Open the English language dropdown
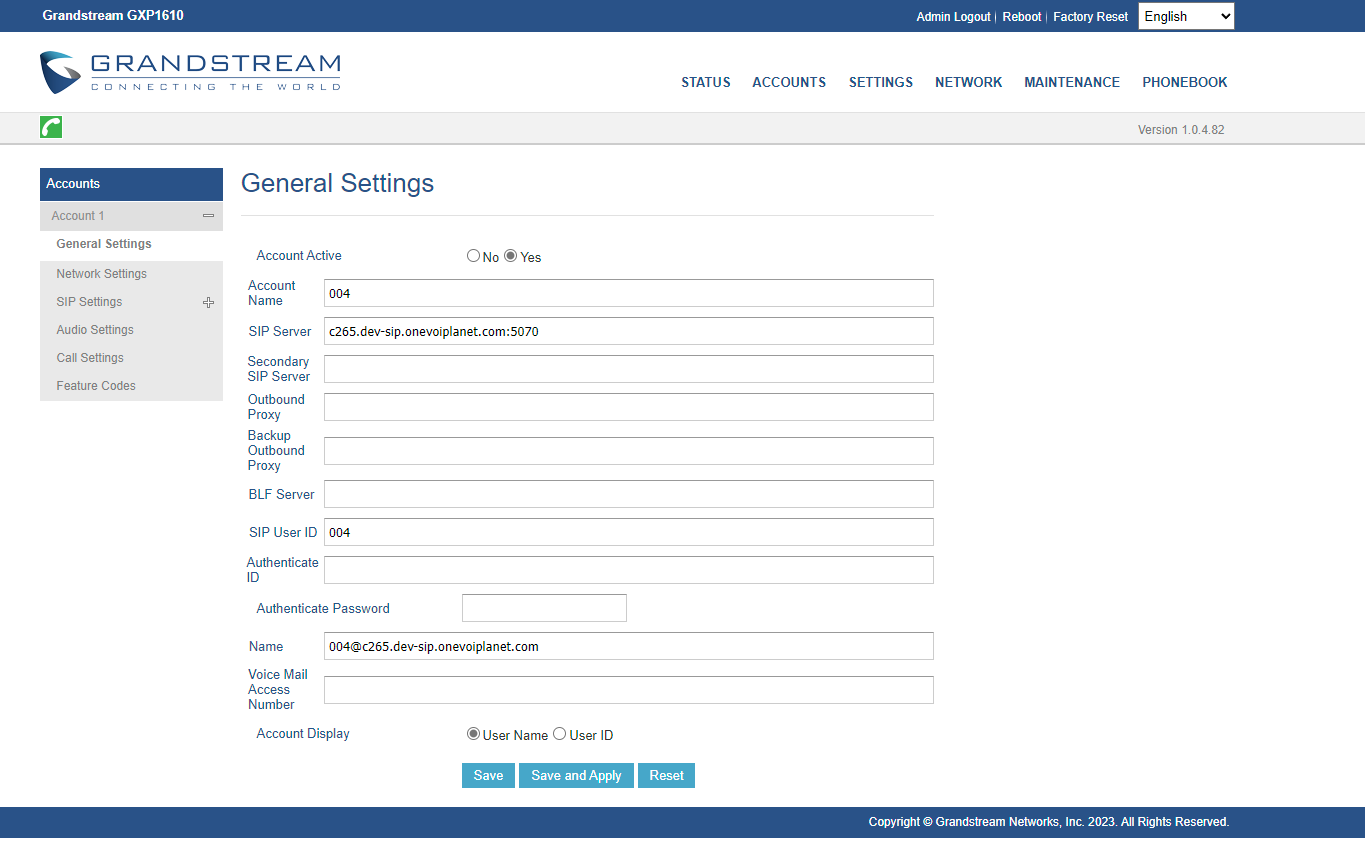The height and width of the screenshot is (860, 1365). (x=1186, y=16)
